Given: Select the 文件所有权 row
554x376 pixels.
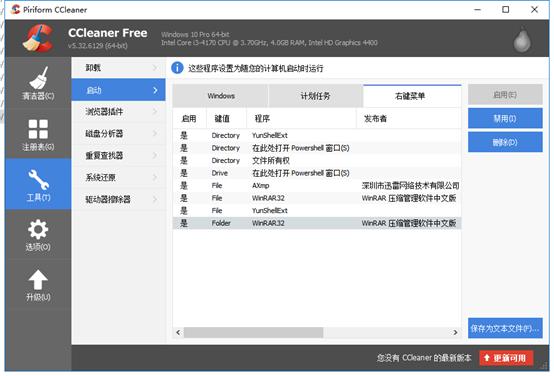Looking at the screenshot, I should (x=317, y=160).
